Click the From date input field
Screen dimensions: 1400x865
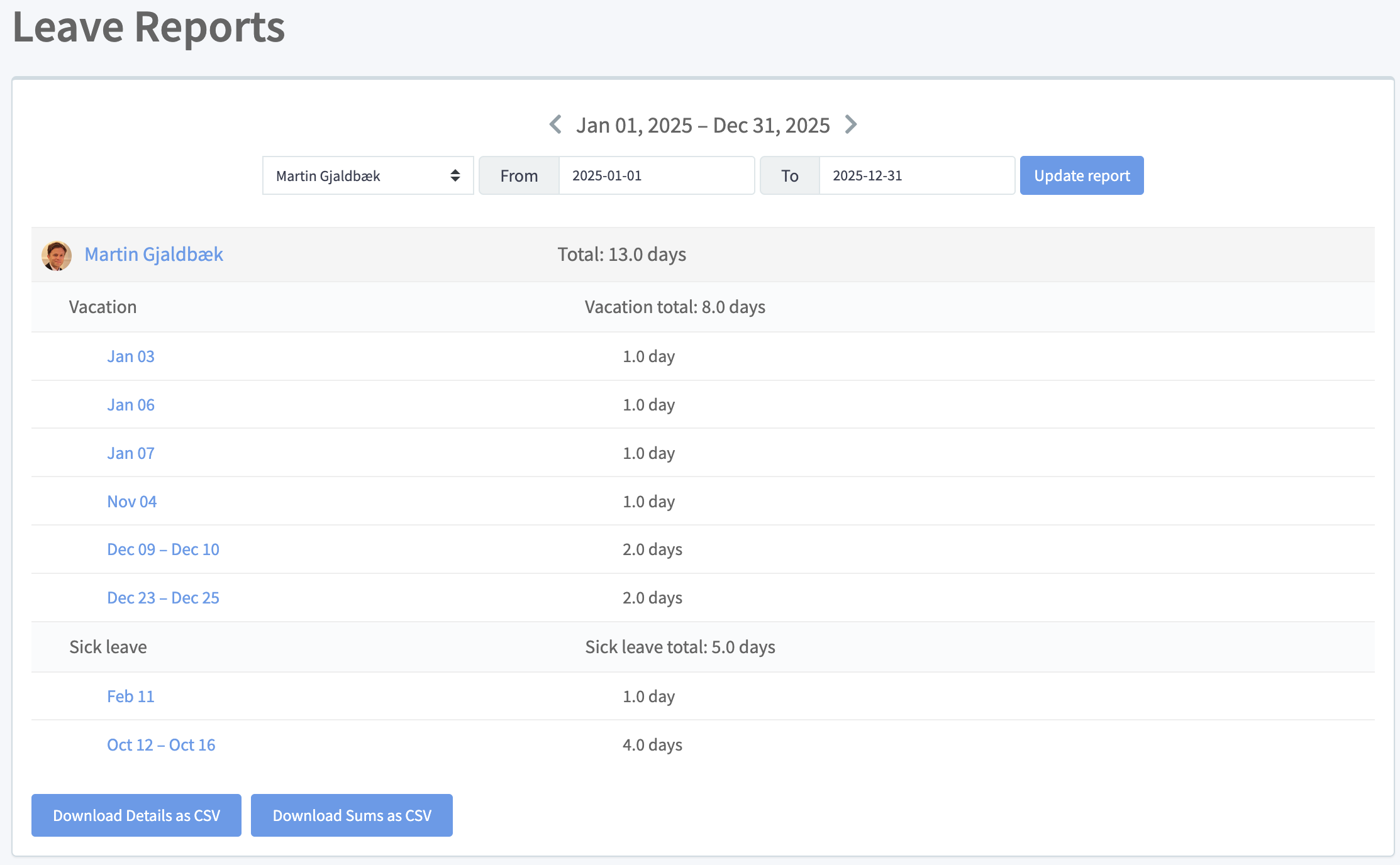(656, 176)
